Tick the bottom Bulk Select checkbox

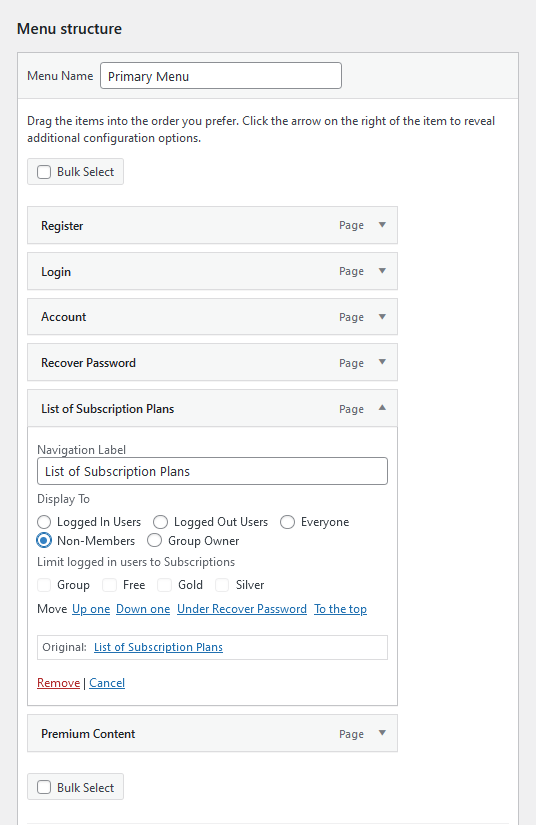(x=44, y=787)
